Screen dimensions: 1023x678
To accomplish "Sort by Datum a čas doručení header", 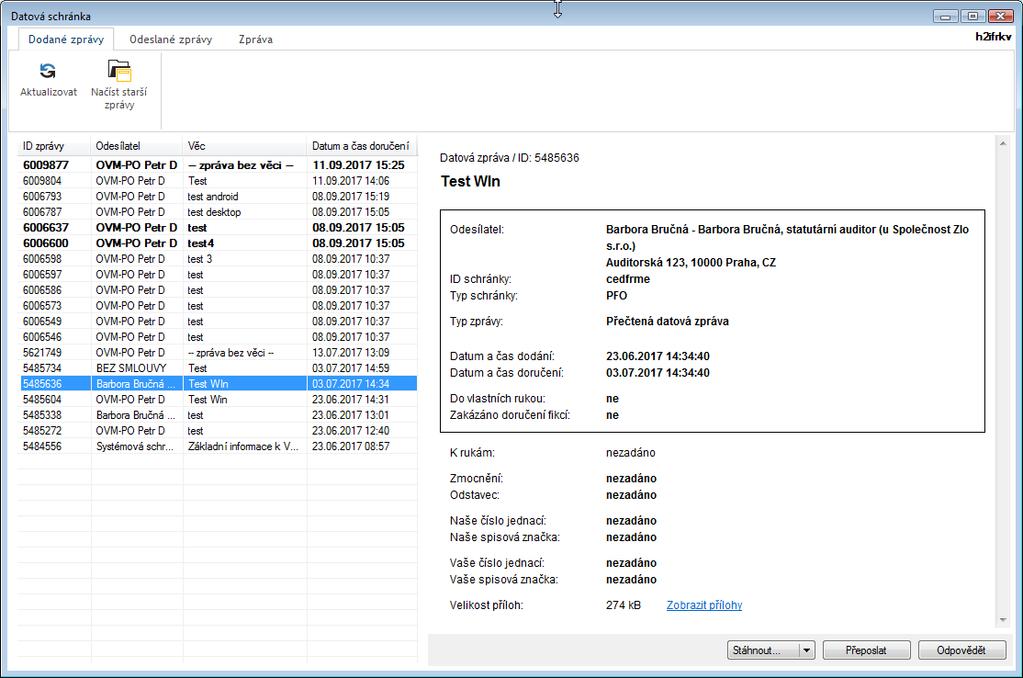I will (362, 146).
